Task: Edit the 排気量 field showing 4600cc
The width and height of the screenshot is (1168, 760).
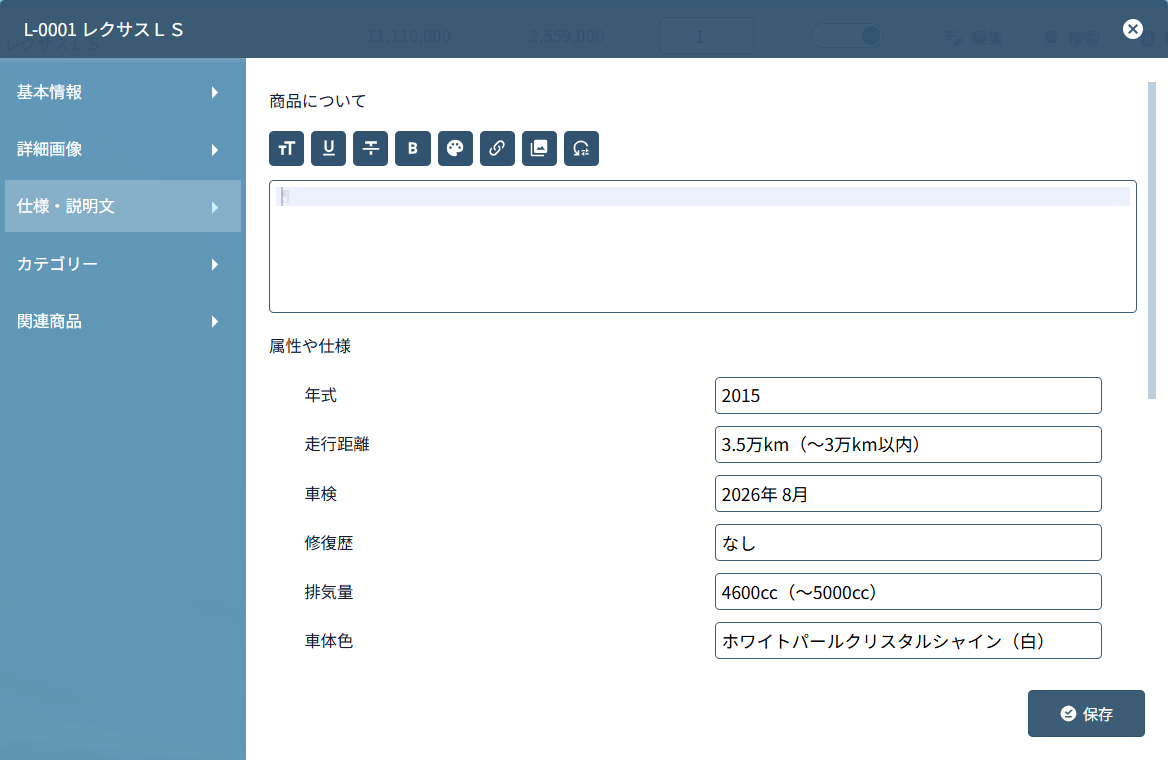Action: pos(908,592)
